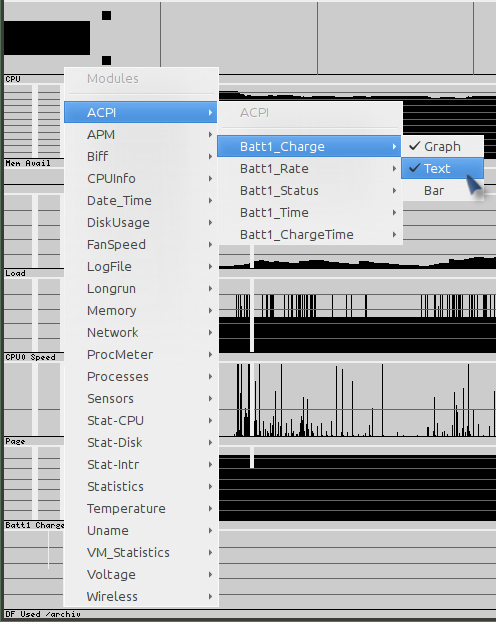Open the Voltage submenu

click(x=140, y=575)
